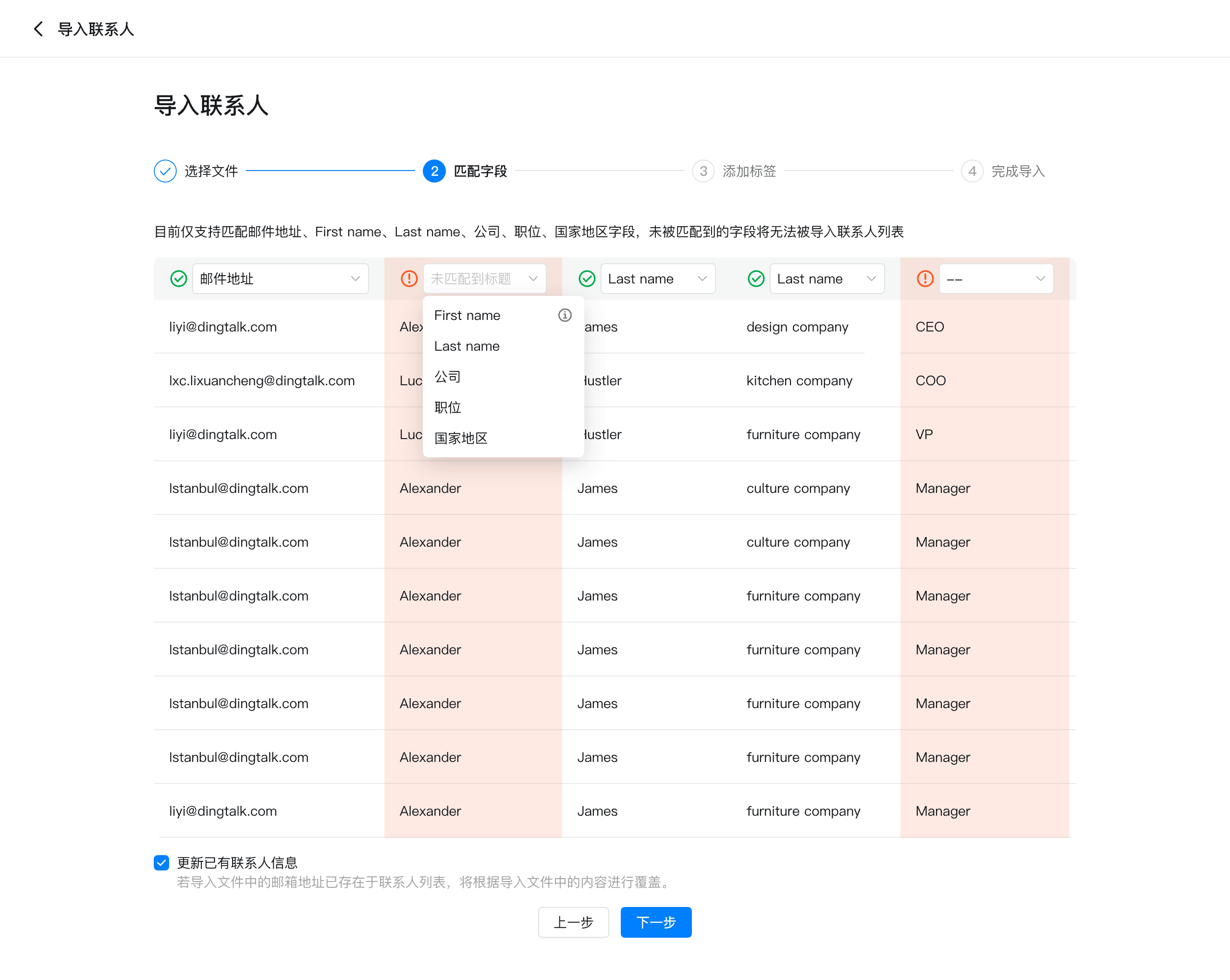The width and height of the screenshot is (1230, 980).
Task: Click the lxc.lixuancheng@dingtalk.com email cell
Action: click(x=262, y=380)
